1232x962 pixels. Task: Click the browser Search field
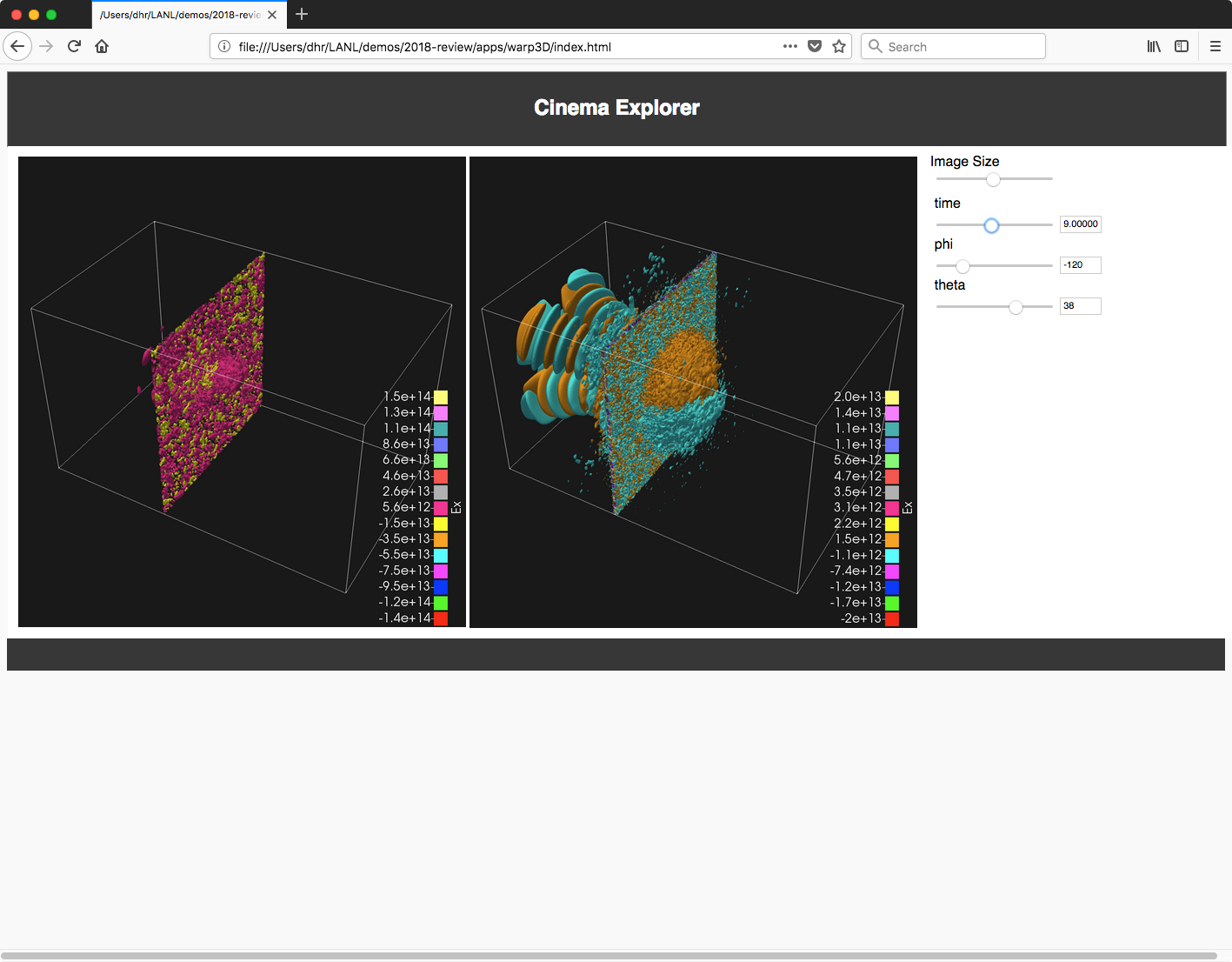pyautogui.click(x=954, y=46)
